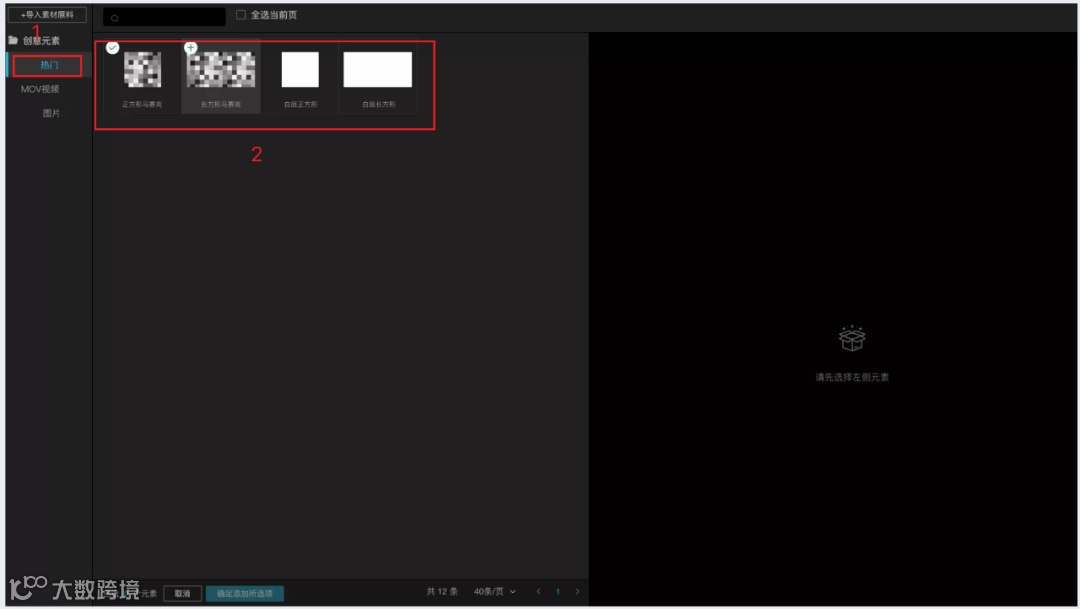Image resolution: width=1080 pixels, height=609 pixels.
Task: Click the 创意元素 folder icon
Action: (13, 40)
